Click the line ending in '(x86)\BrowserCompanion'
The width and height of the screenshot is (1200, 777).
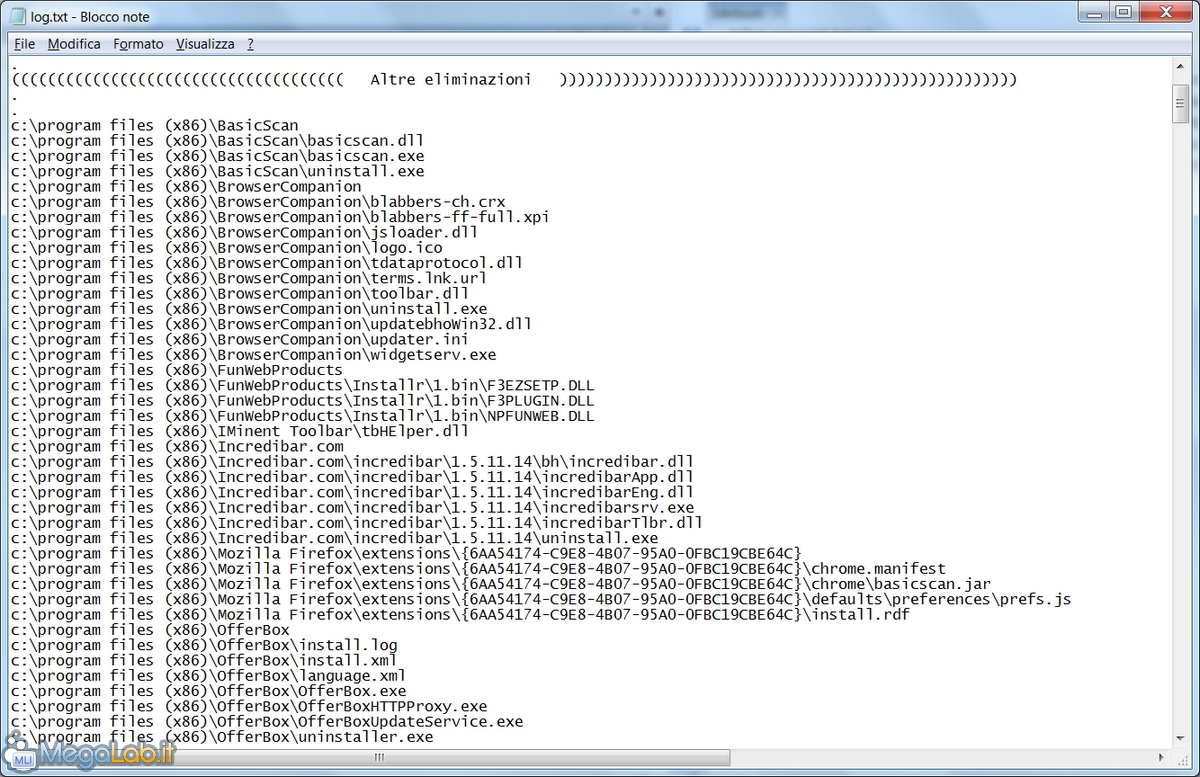[x=186, y=186]
